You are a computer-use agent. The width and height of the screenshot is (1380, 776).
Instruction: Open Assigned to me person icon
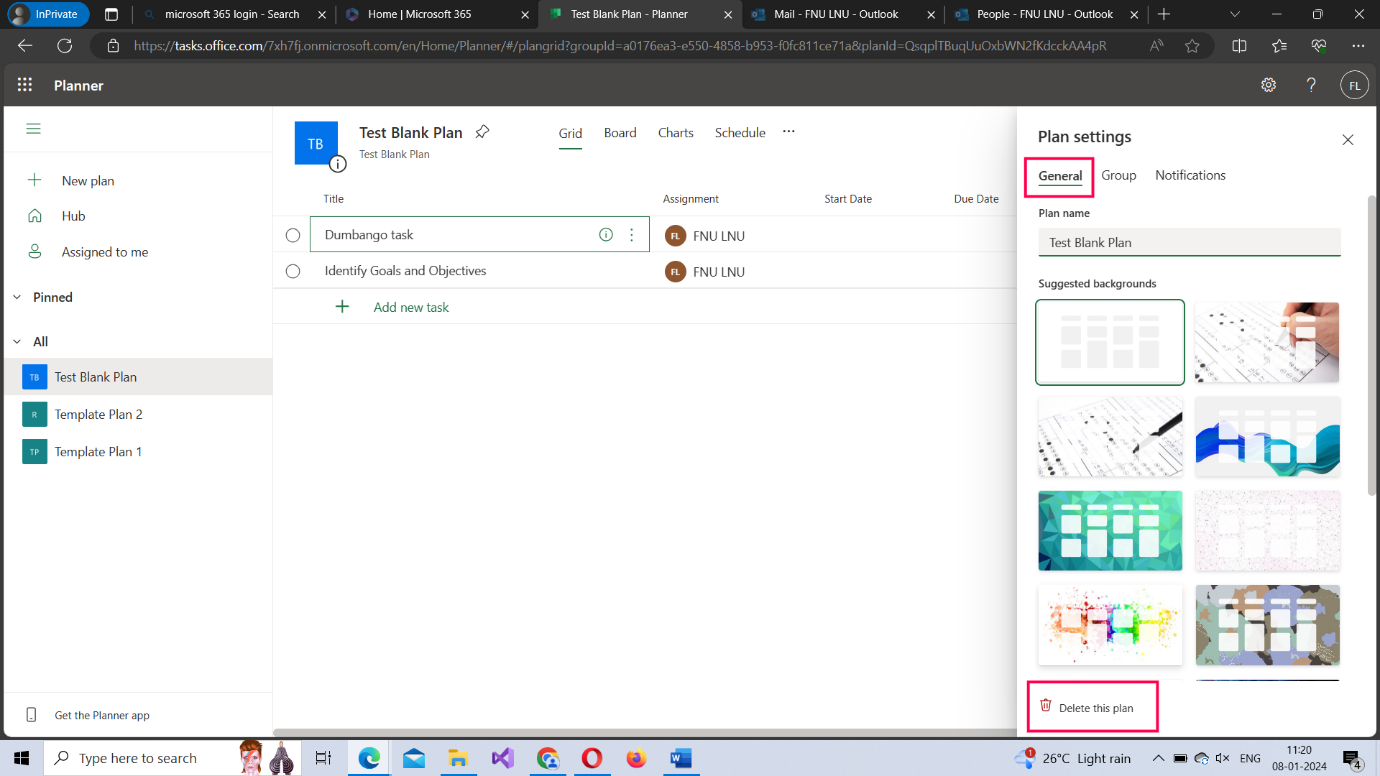tap(35, 252)
